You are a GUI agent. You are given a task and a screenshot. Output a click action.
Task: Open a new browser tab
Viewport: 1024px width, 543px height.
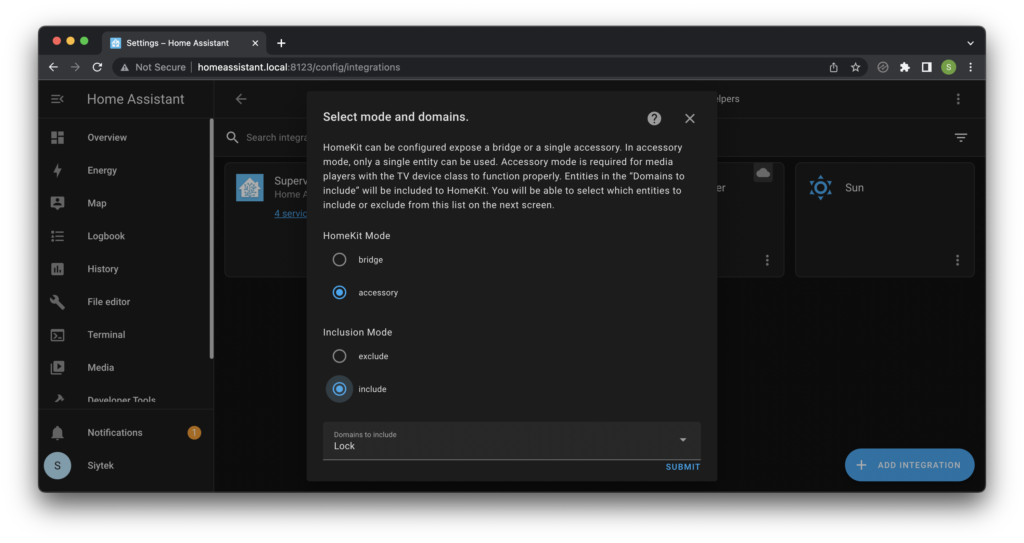[x=281, y=43]
